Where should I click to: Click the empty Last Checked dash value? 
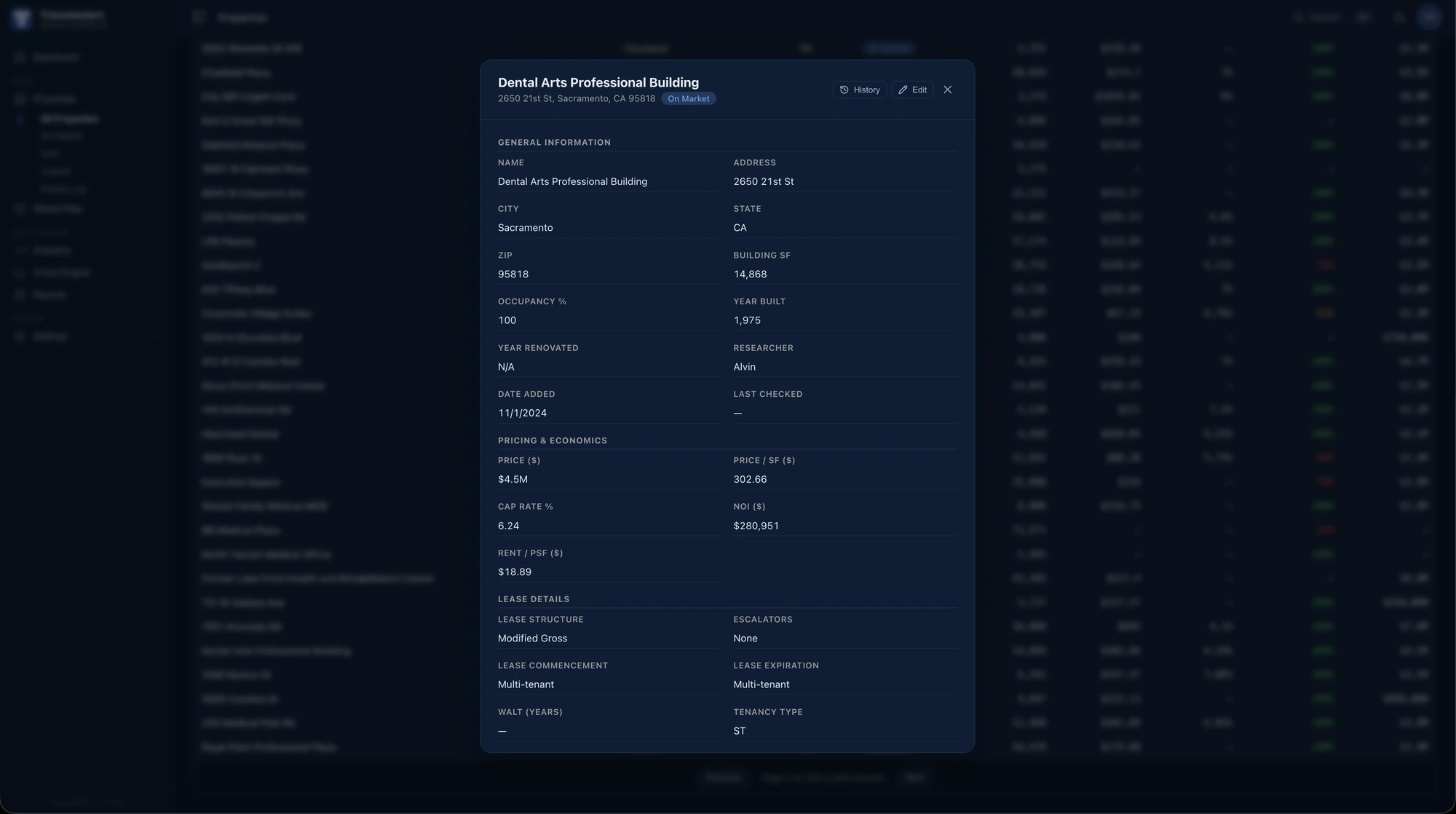coord(737,413)
